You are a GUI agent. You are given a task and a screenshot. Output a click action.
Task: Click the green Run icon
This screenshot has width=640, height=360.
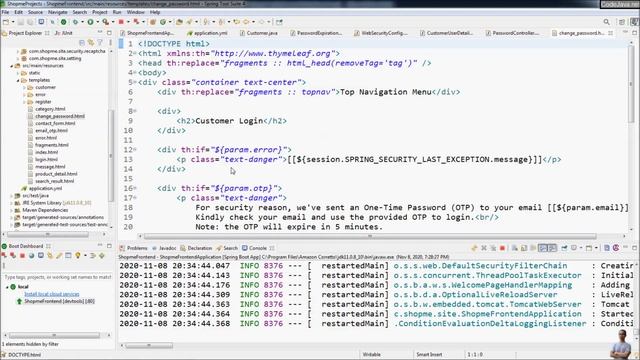click(x=90, y=22)
